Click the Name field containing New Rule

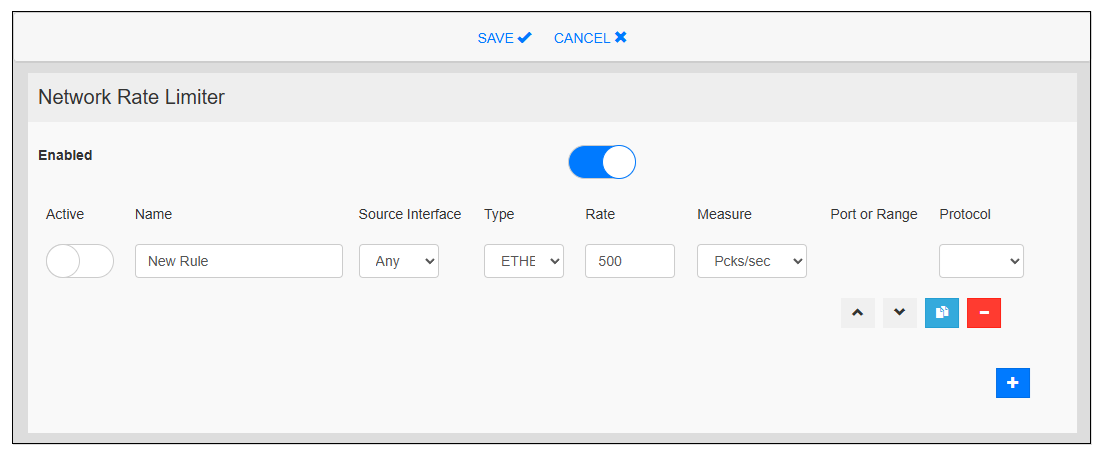pyautogui.click(x=238, y=261)
